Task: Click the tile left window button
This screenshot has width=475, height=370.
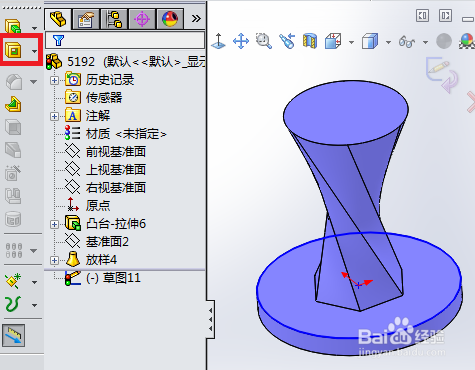Action: 422,16
